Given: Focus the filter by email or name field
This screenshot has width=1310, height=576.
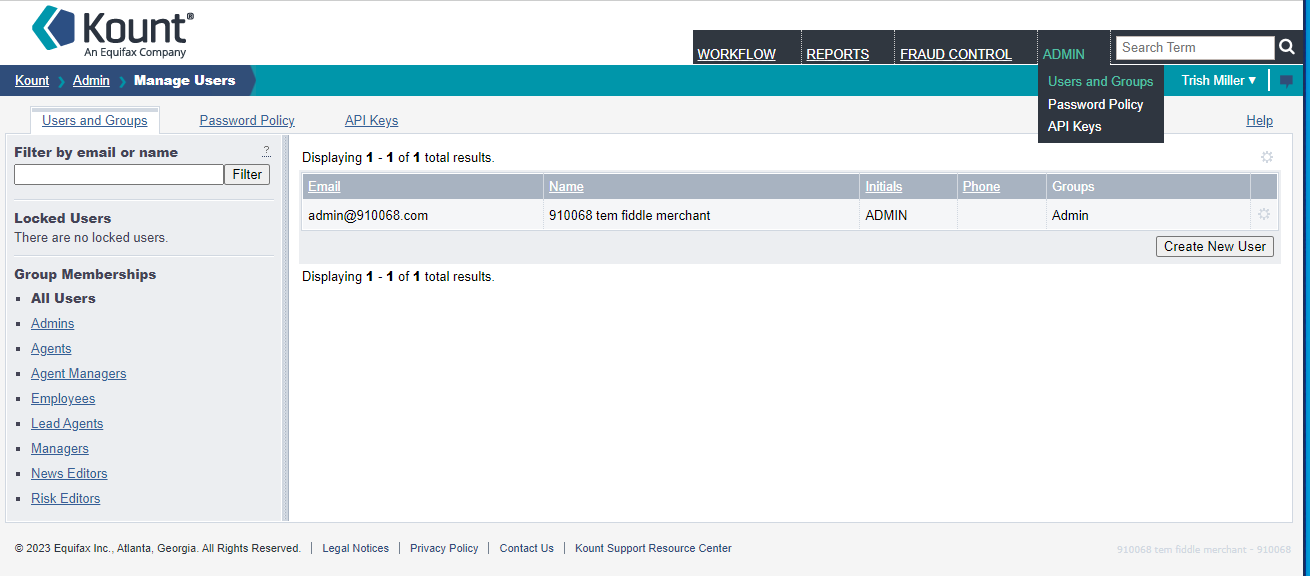Looking at the screenshot, I should (119, 174).
